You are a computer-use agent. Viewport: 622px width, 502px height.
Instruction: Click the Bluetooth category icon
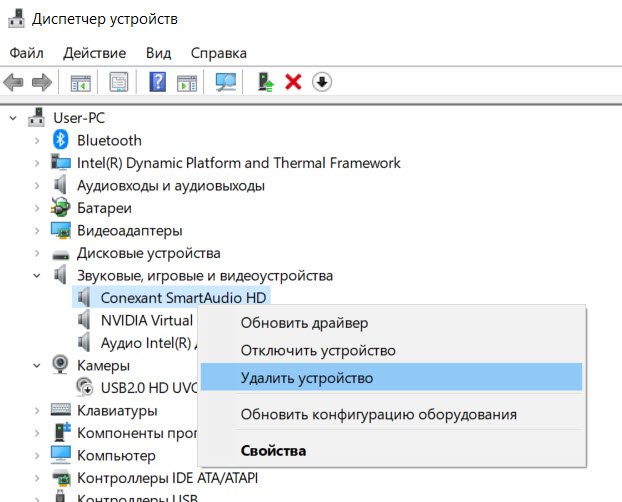tap(60, 140)
